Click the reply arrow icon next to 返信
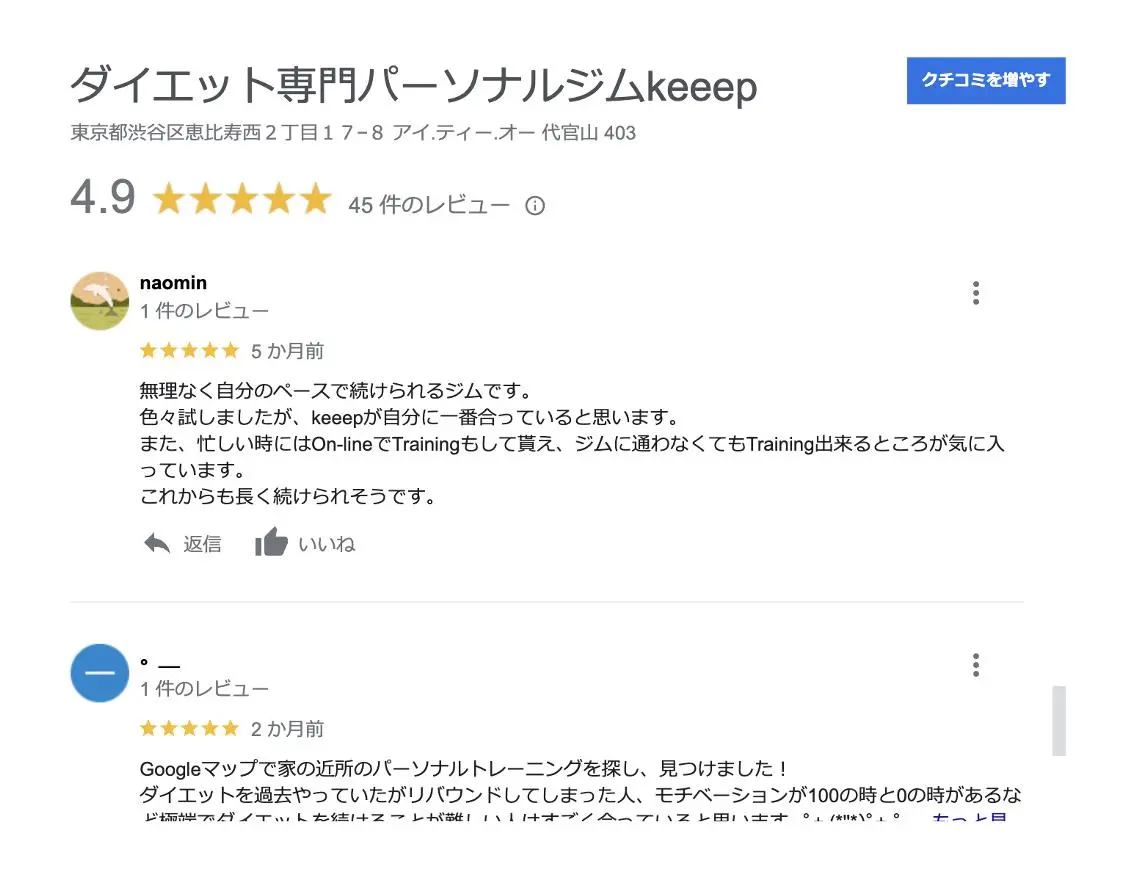The width and height of the screenshot is (1136, 876). [156, 543]
